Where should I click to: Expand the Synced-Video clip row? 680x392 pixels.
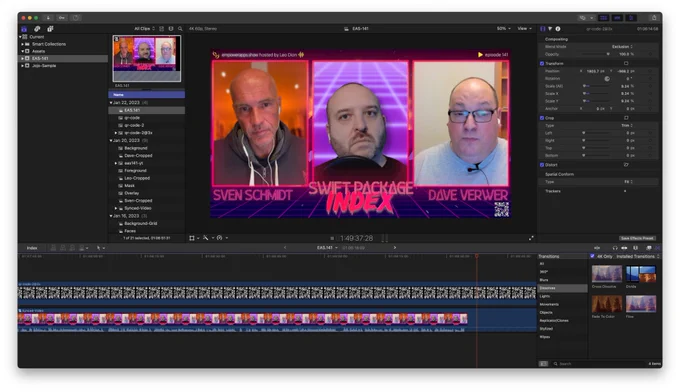116,208
